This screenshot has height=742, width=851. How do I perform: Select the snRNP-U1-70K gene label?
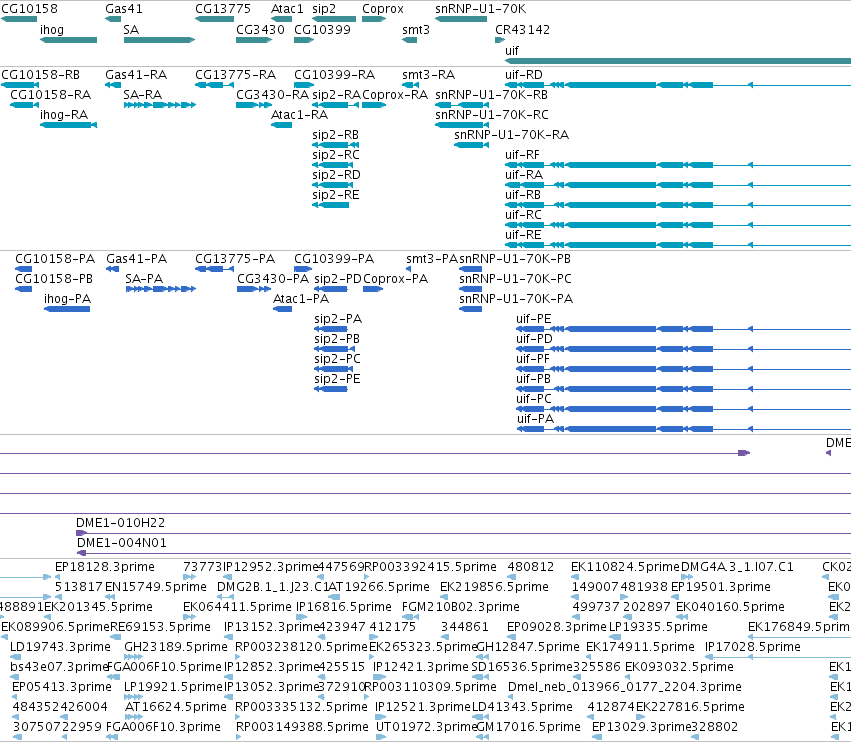pyautogui.click(x=480, y=9)
